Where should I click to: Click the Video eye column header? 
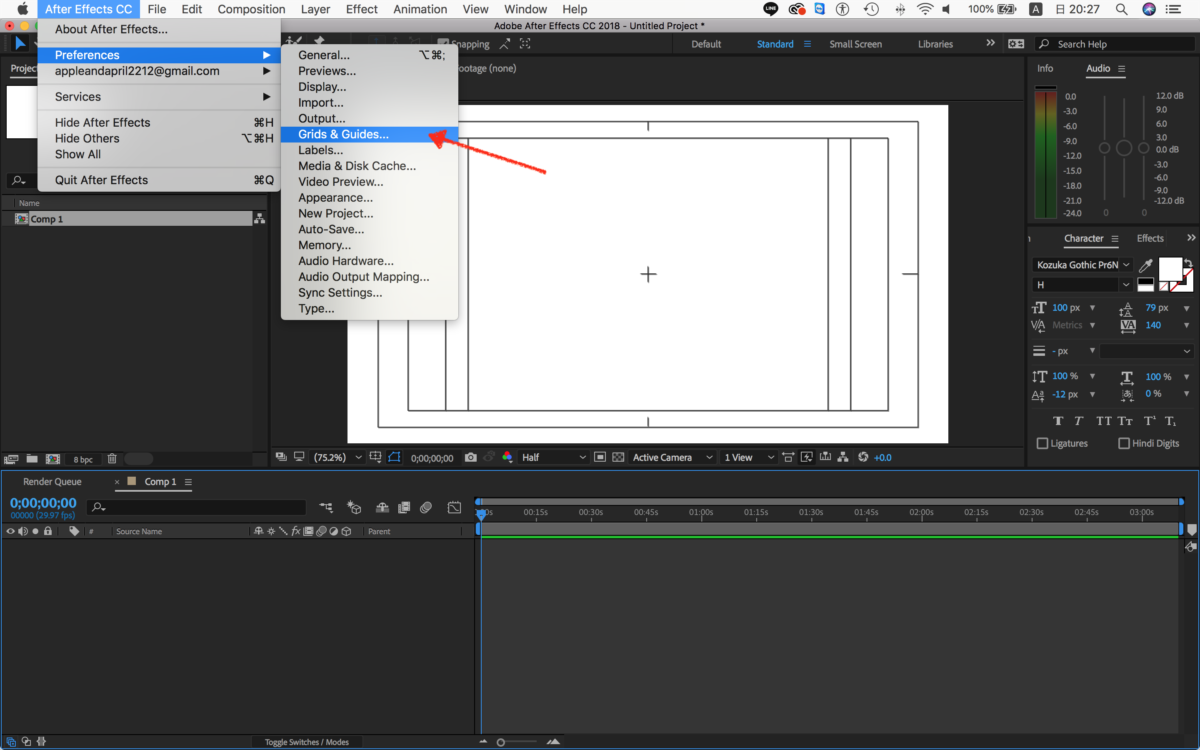click(x=11, y=531)
